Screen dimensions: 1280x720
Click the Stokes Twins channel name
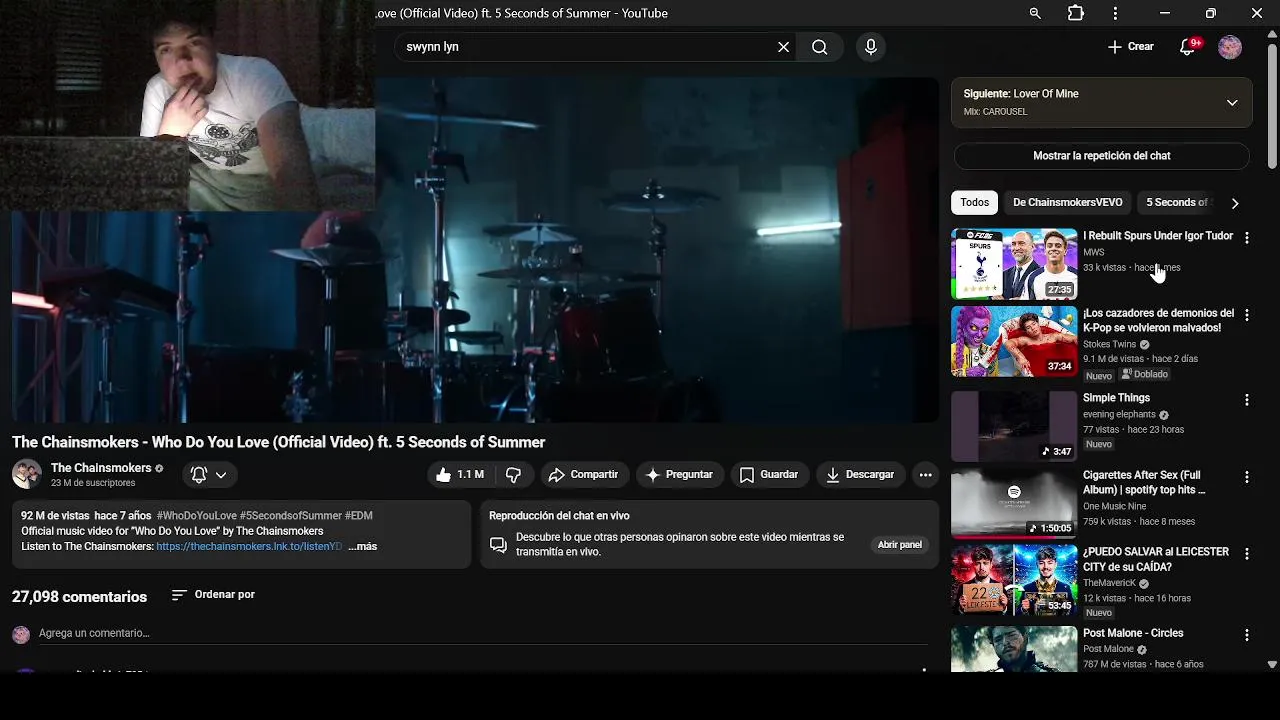(x=1110, y=344)
